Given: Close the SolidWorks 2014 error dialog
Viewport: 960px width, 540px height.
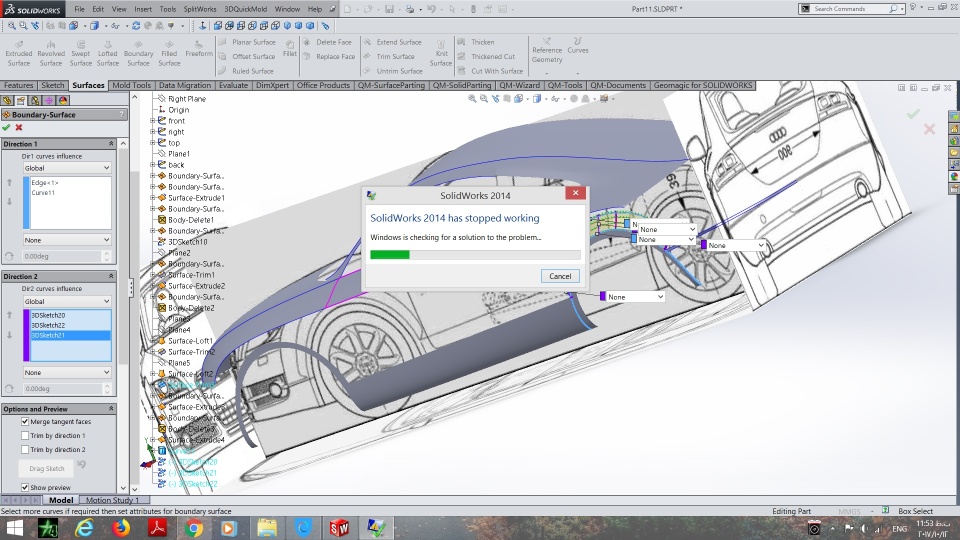Looking at the screenshot, I should [576, 193].
